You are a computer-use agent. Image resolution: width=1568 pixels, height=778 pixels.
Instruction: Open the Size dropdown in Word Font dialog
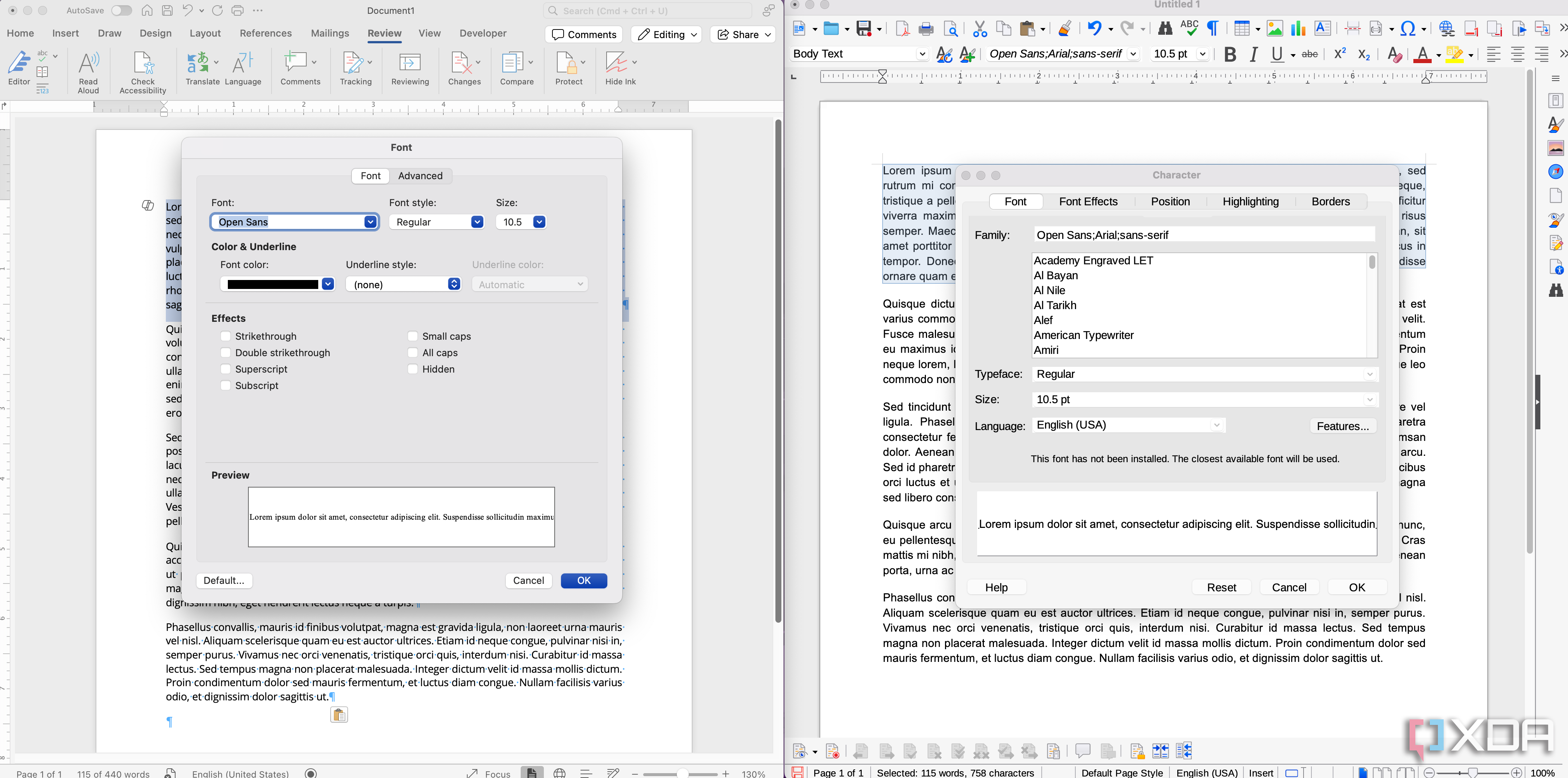[x=539, y=222]
